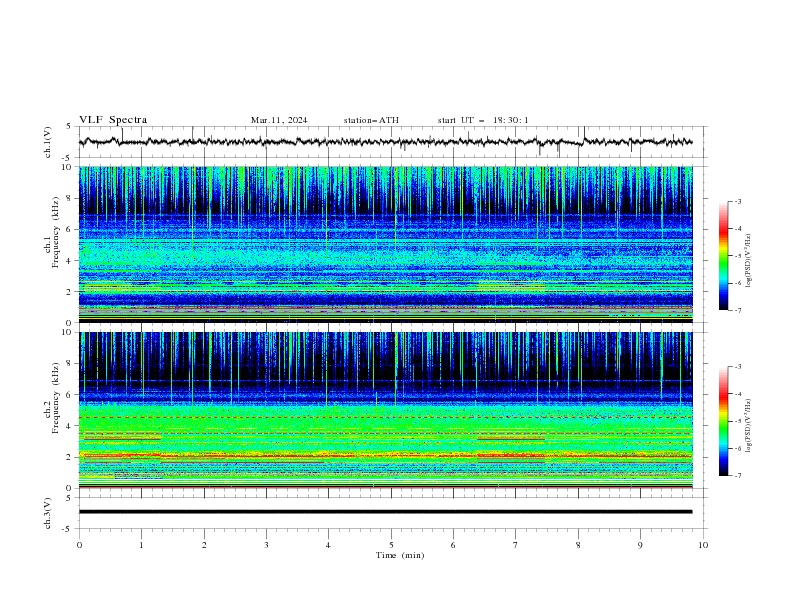This screenshot has height=612, width=792.
Task: Click time axis tick label "3"
Action: tap(266, 545)
